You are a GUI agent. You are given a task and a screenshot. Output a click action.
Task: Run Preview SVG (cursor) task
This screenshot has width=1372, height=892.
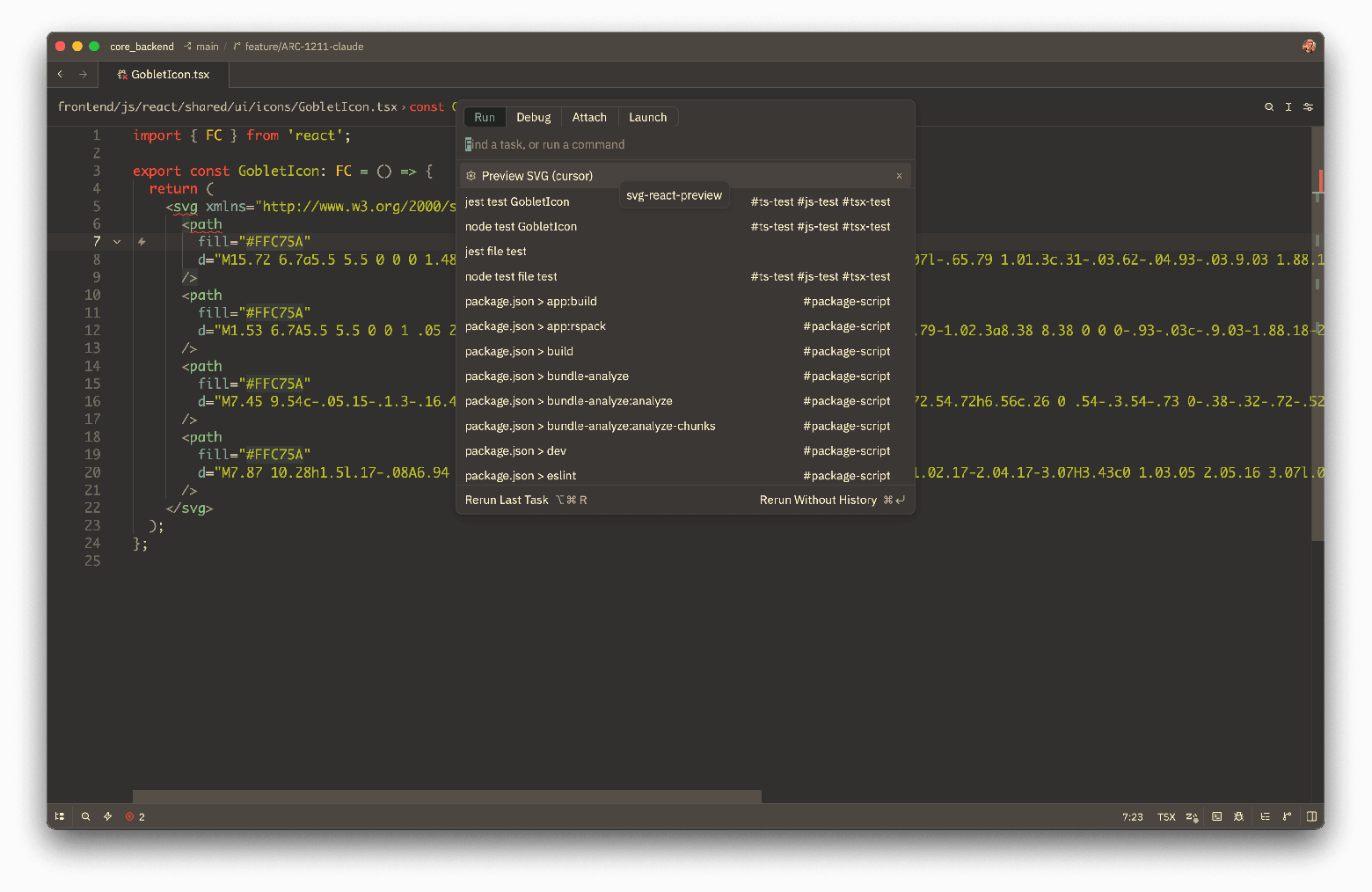pos(685,176)
